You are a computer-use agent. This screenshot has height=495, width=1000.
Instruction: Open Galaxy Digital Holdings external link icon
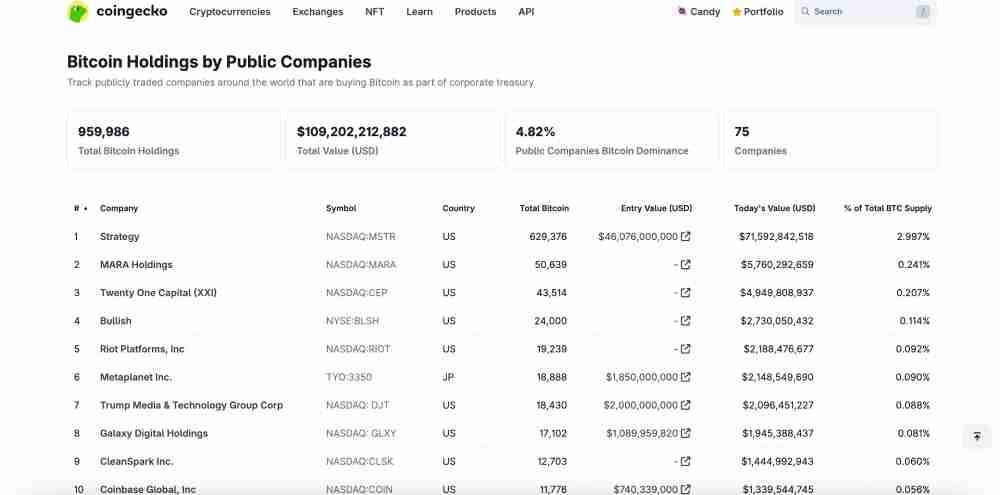click(686, 433)
